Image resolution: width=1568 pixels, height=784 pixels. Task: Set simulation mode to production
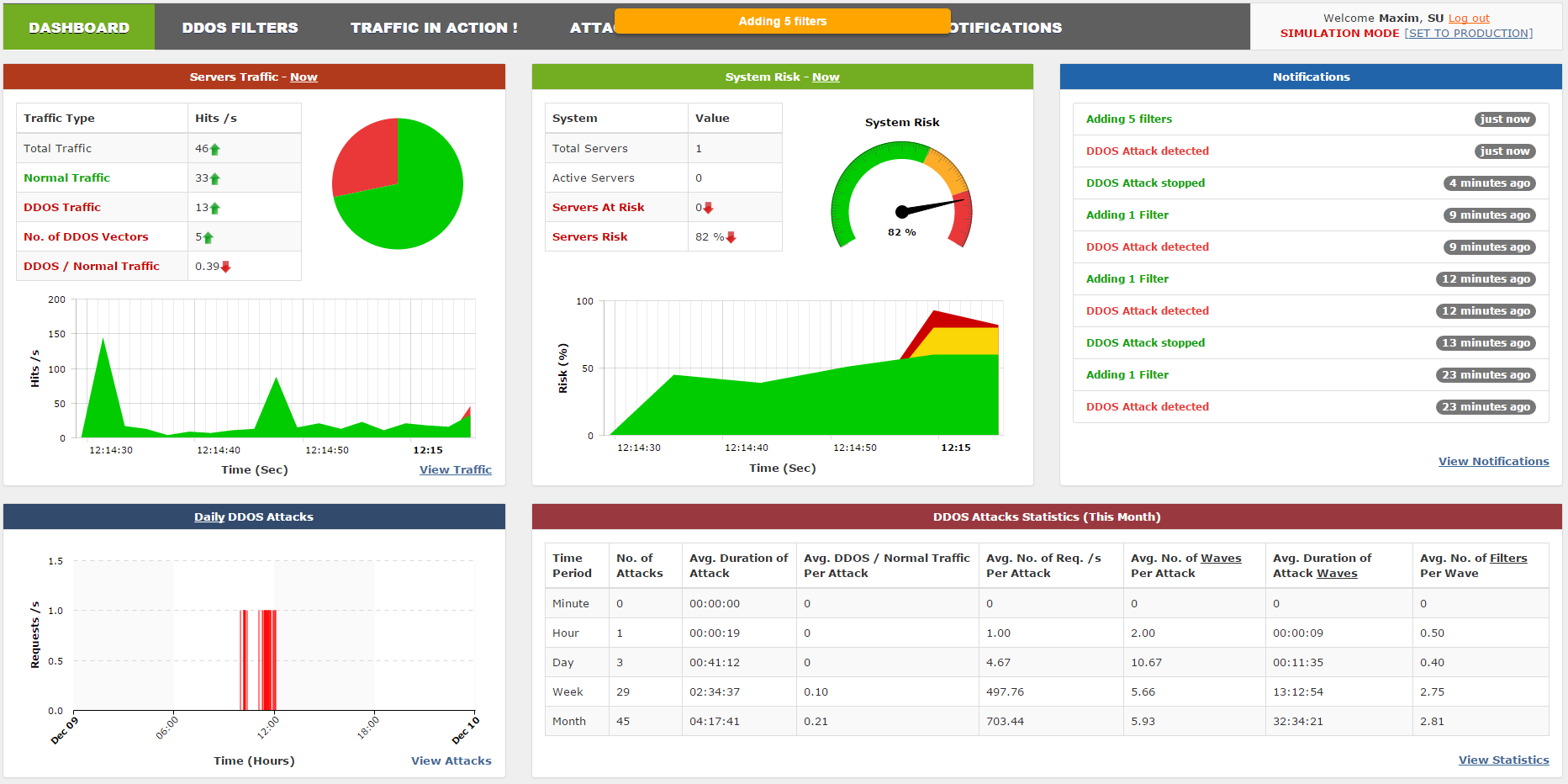[x=1468, y=34]
